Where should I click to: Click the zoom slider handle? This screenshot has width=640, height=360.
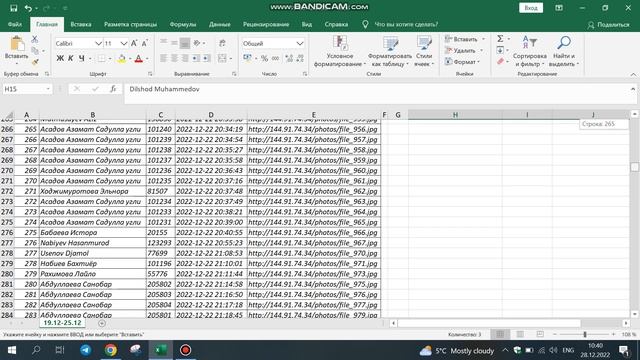pyautogui.click(x=585, y=334)
